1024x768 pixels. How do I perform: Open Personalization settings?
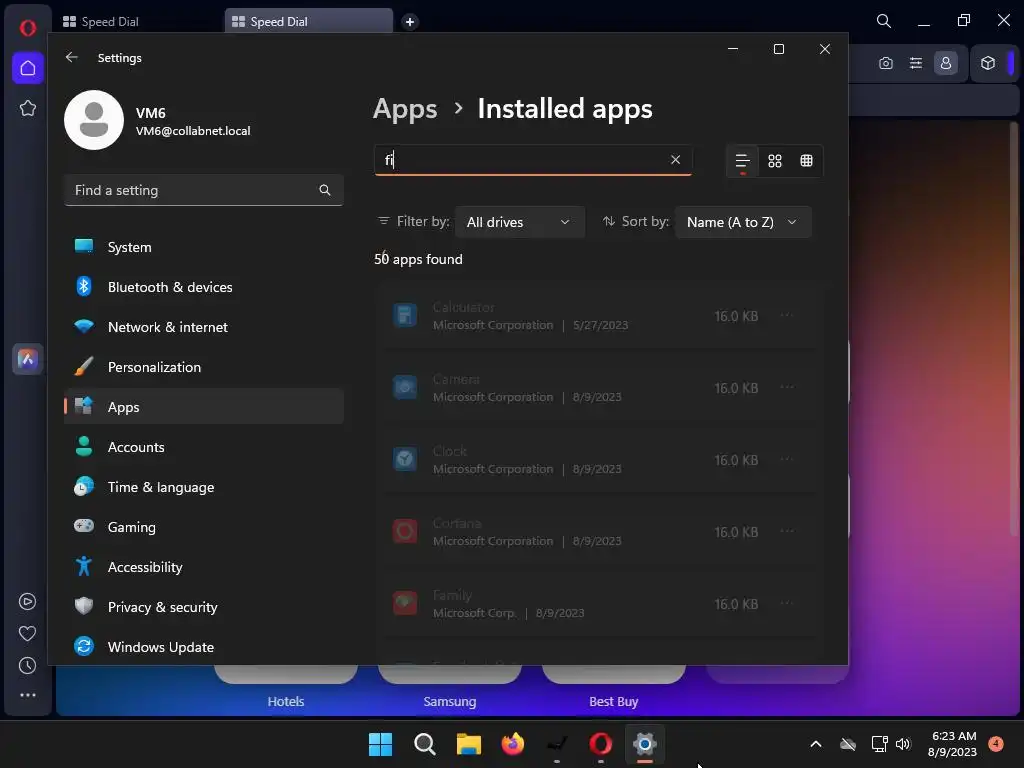tap(204, 367)
